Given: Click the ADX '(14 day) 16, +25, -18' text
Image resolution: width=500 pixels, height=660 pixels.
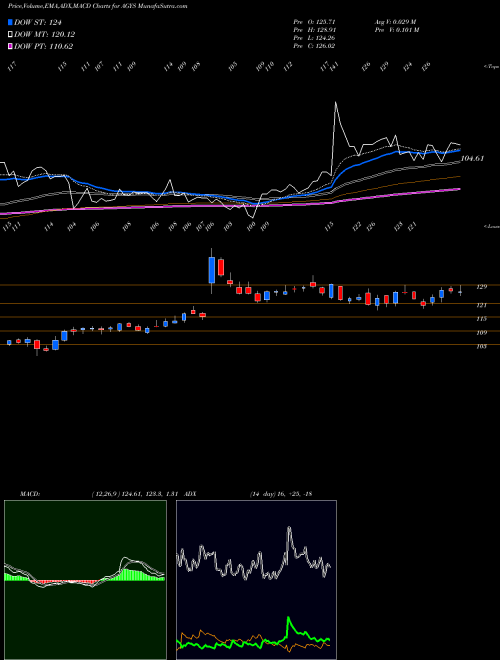Looking at the screenshot, I should (281, 494).
